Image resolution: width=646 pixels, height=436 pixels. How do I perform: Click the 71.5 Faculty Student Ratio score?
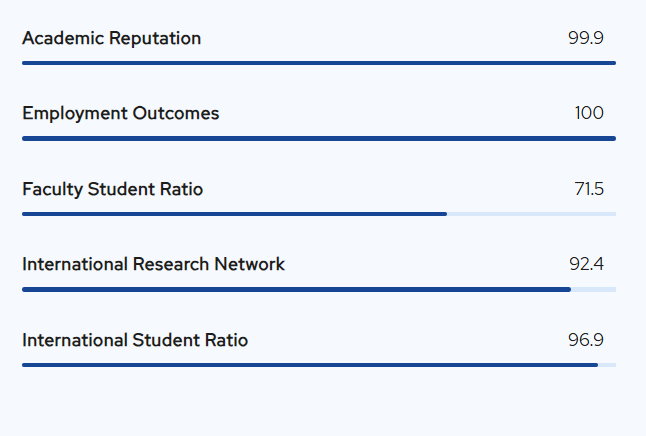pyautogui.click(x=588, y=189)
